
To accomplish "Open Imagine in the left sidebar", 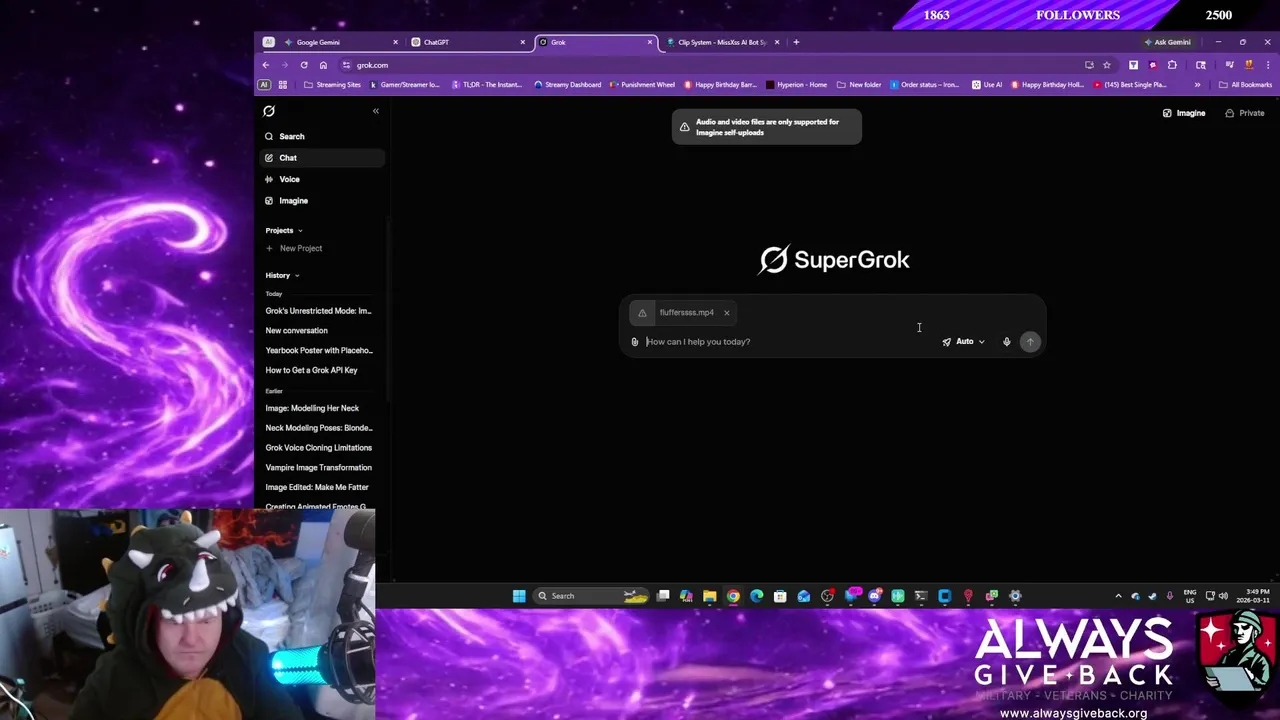I will pos(320,201).
